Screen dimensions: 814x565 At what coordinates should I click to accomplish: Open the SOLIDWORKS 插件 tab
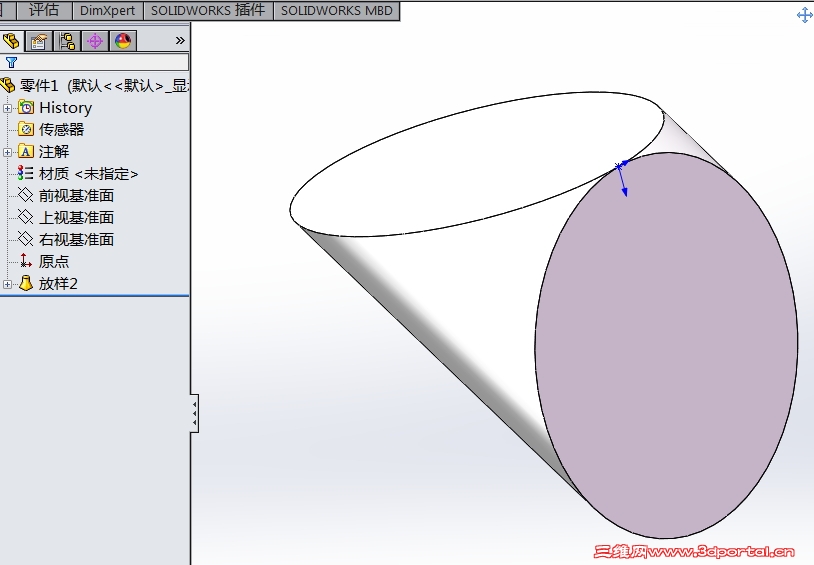point(208,10)
